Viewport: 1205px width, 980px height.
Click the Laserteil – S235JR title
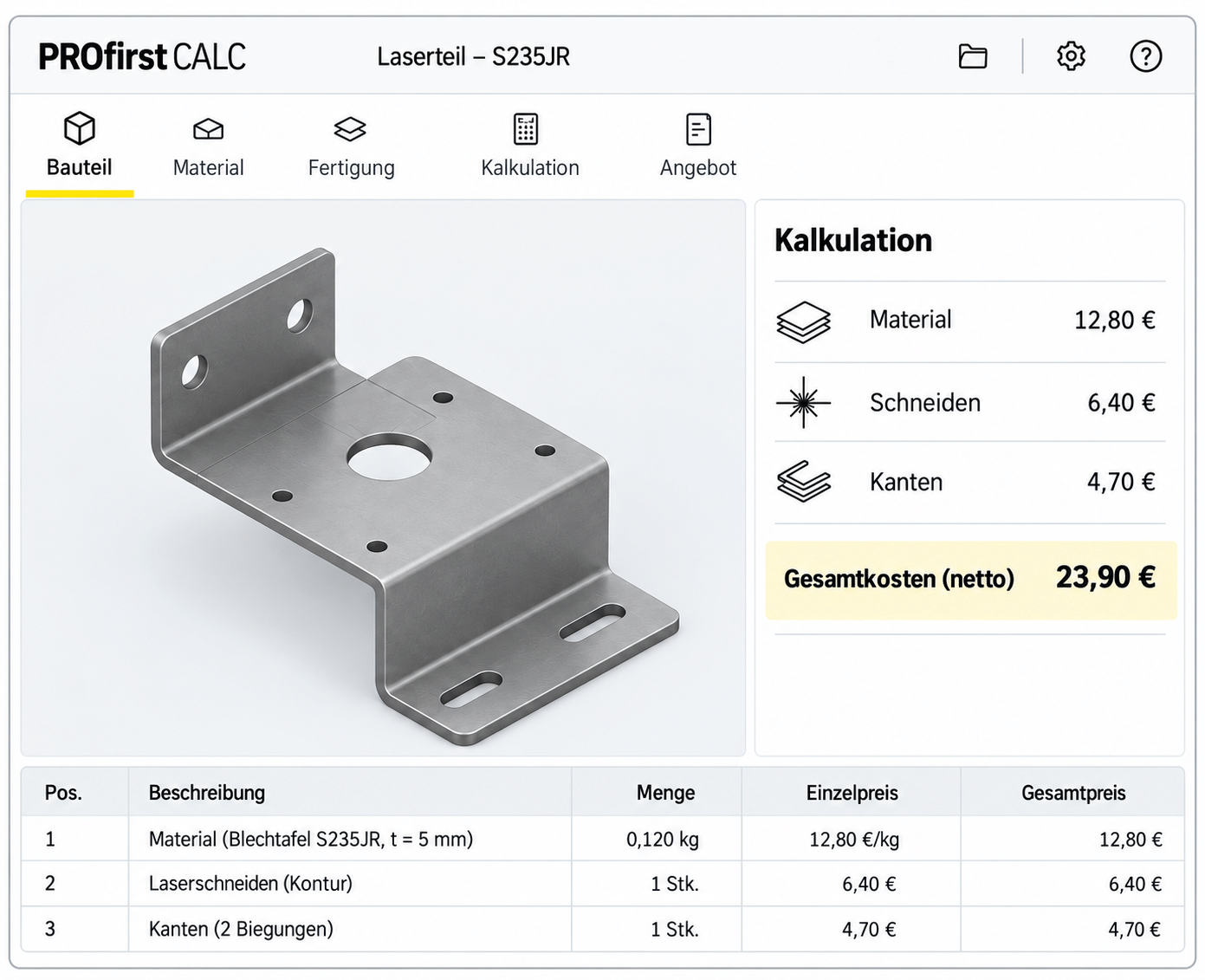(x=473, y=57)
